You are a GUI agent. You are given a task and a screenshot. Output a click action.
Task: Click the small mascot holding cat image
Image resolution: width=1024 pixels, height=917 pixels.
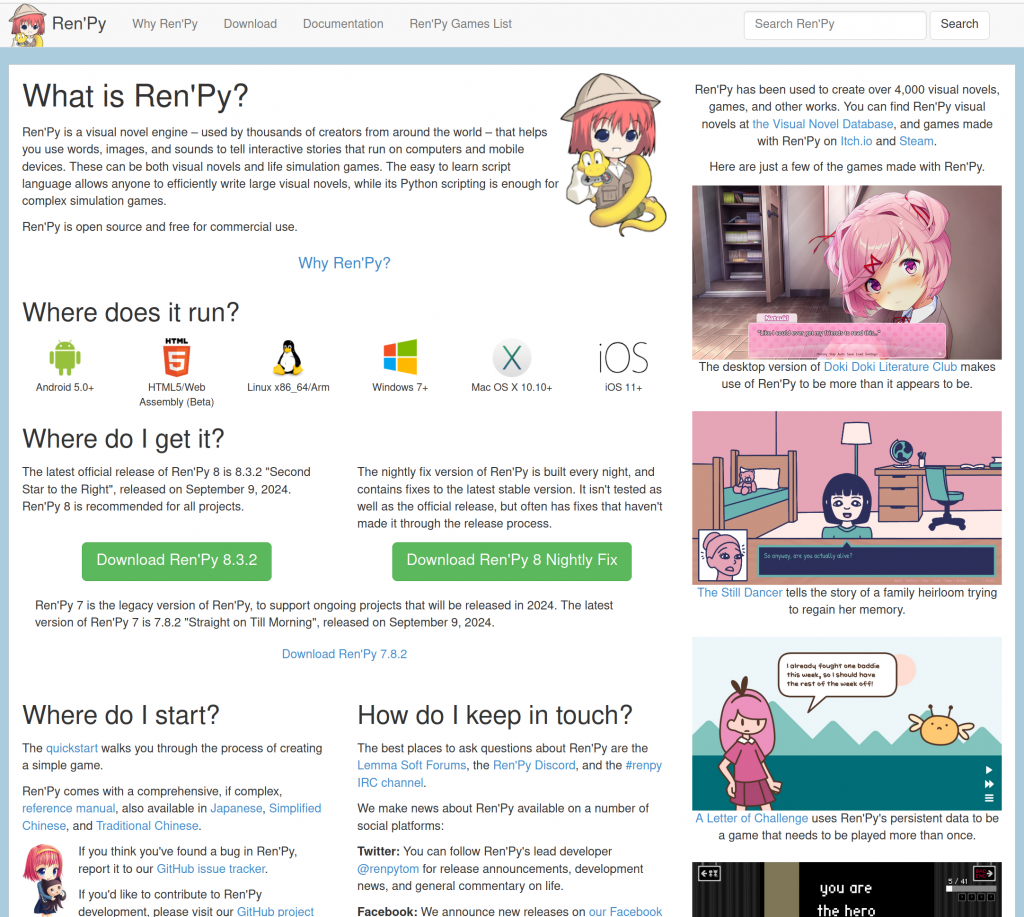pyautogui.click(x=44, y=880)
